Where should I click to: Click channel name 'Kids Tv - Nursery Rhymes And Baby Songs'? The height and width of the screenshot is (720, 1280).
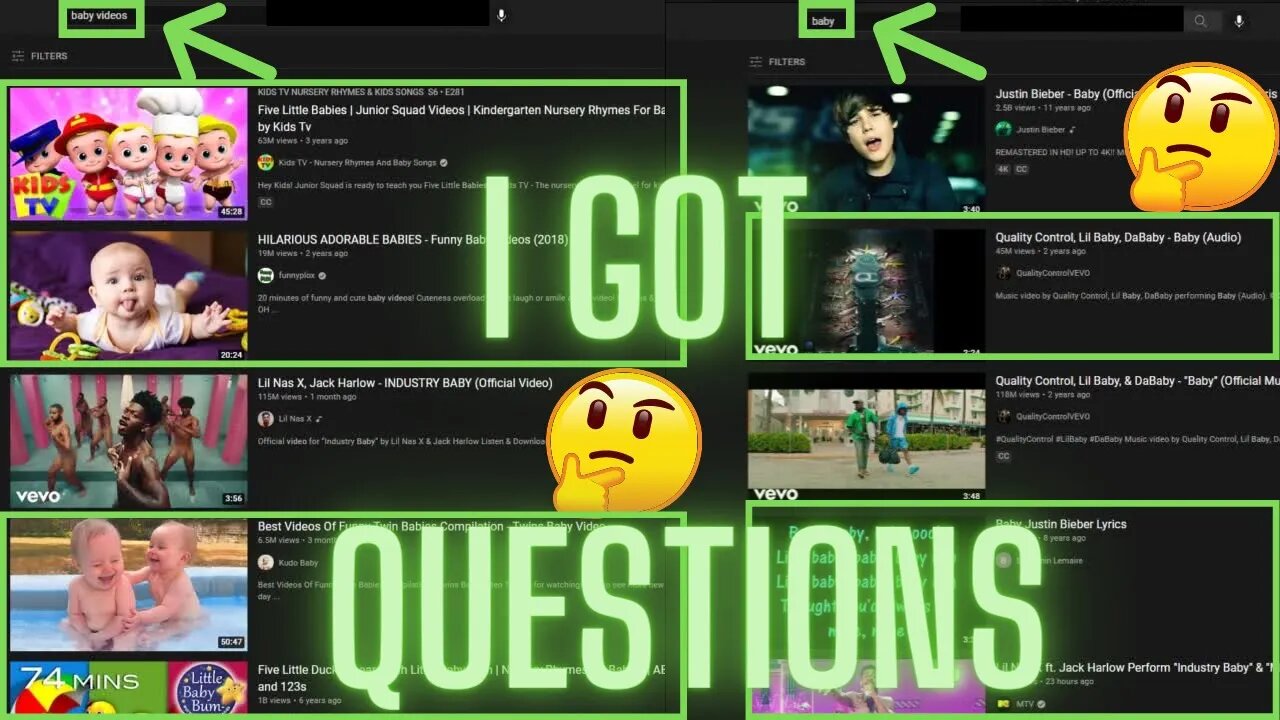(356, 162)
